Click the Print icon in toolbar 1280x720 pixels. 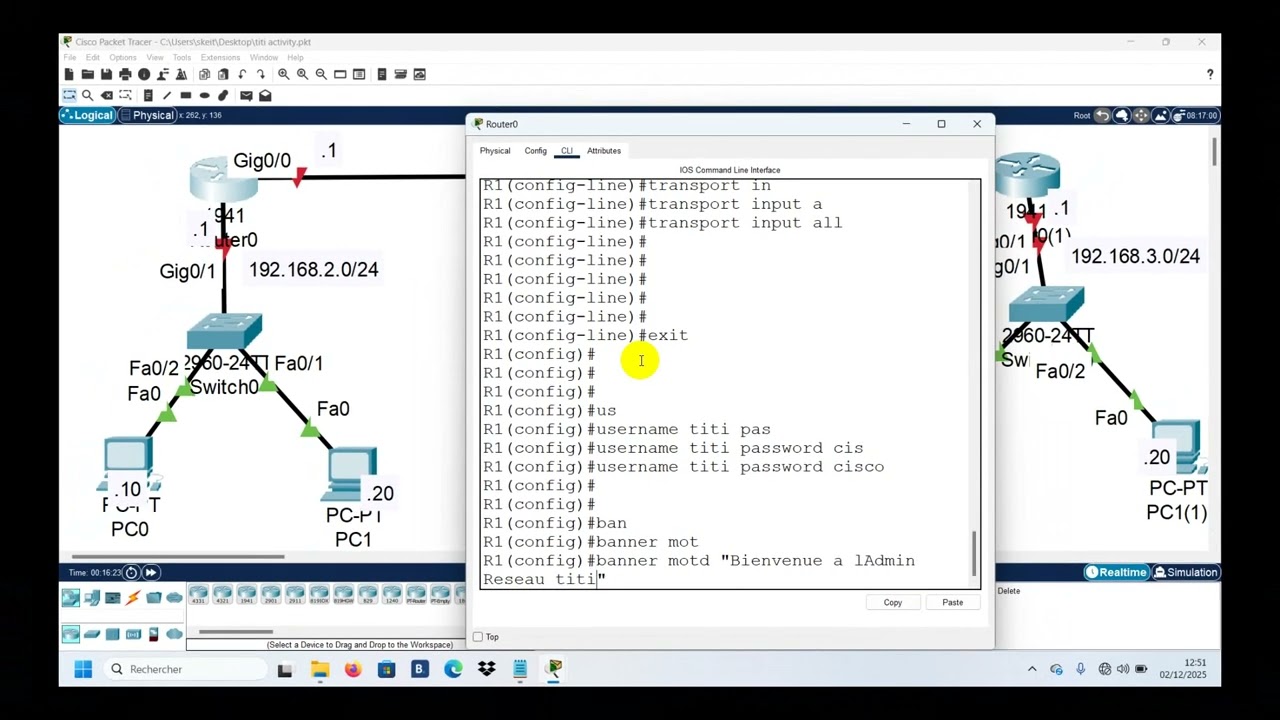125,74
